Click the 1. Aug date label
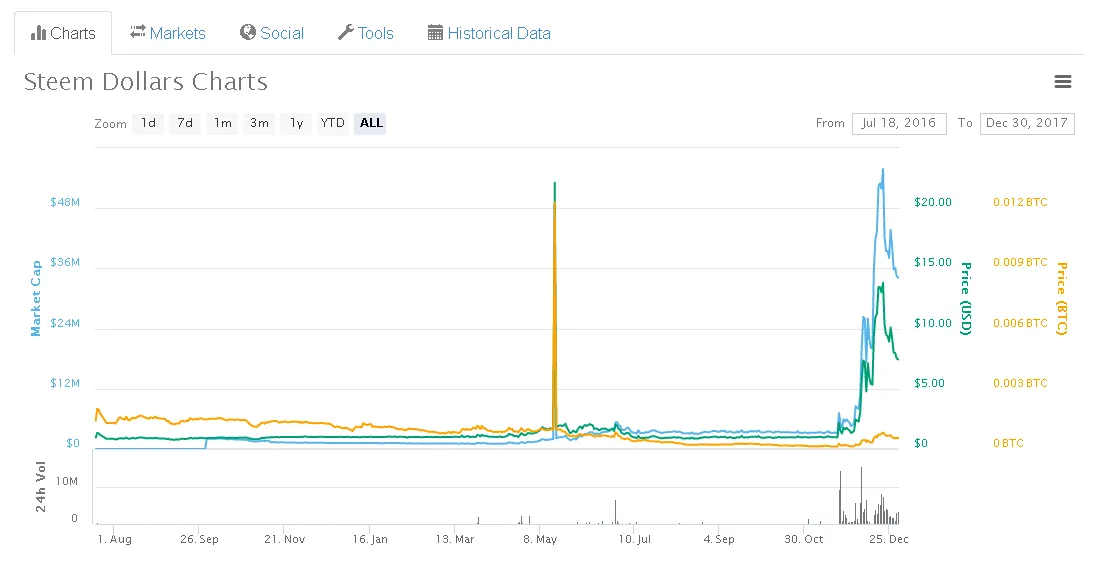The image size is (1099, 567). click(x=114, y=539)
